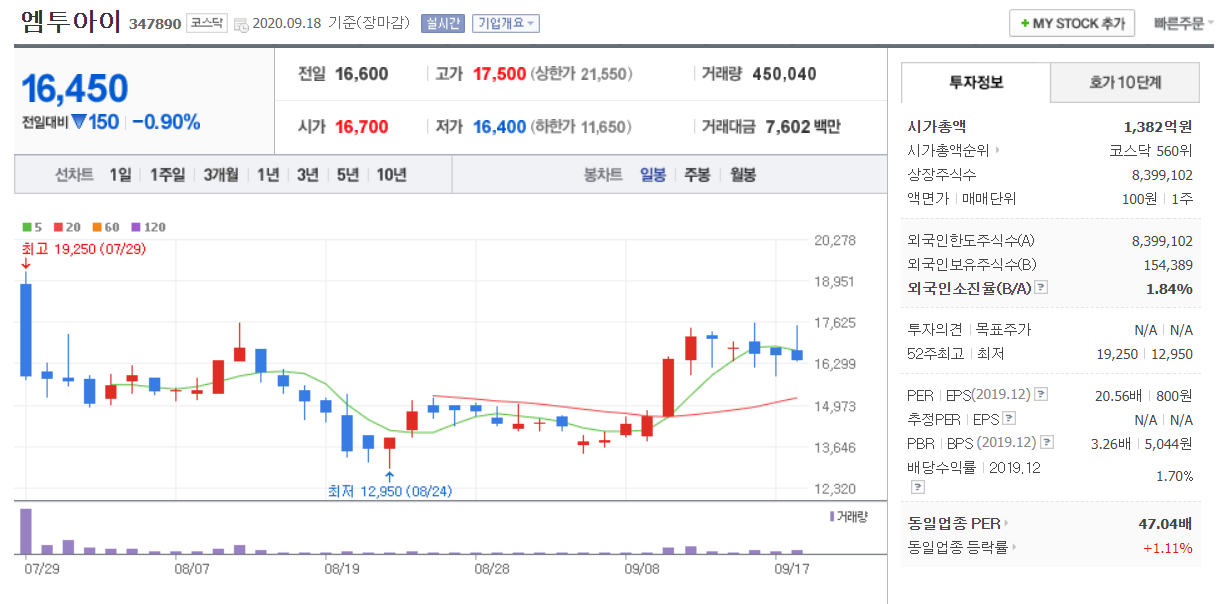Click the 최고 19,250 (07/29) marker label

pyautogui.click(x=86, y=248)
